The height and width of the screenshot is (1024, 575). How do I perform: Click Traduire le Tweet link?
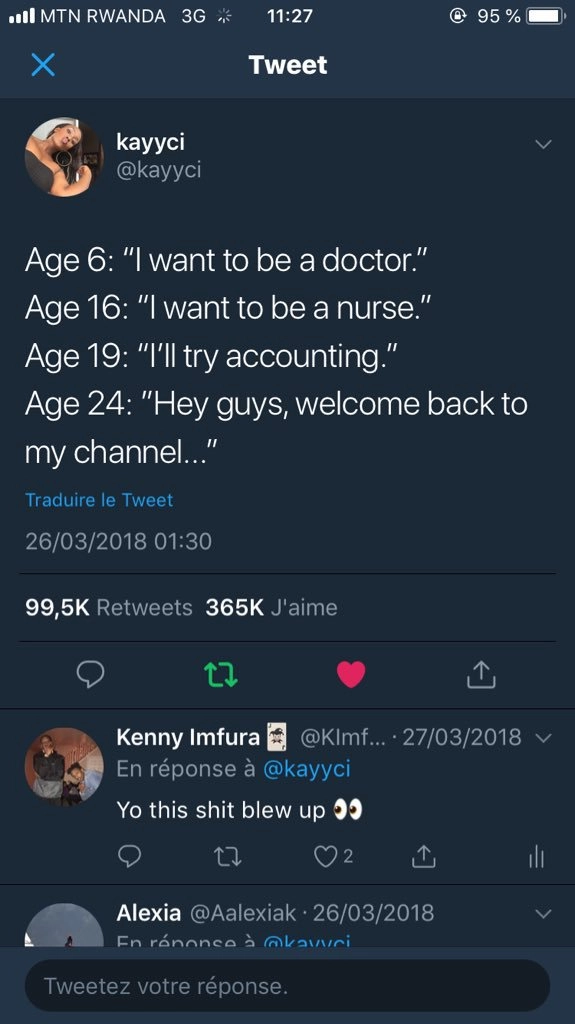pos(99,500)
